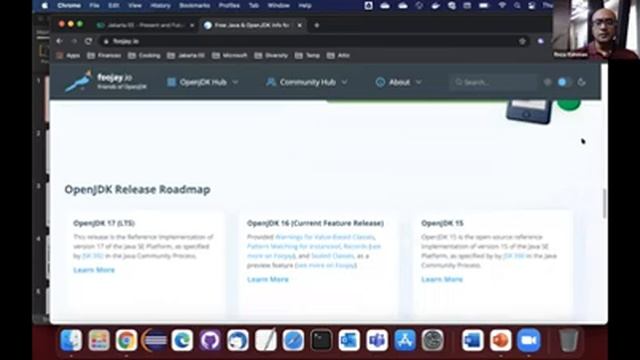Image resolution: width=640 pixels, height=360 pixels.
Task: Bookmark page with the star icon
Action: [522, 41]
